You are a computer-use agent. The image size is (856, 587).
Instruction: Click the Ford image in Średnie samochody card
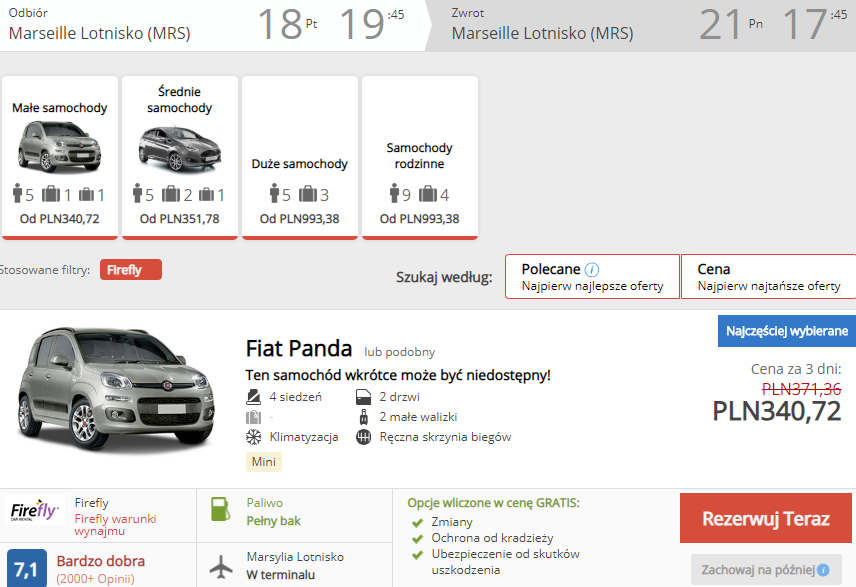(x=180, y=149)
